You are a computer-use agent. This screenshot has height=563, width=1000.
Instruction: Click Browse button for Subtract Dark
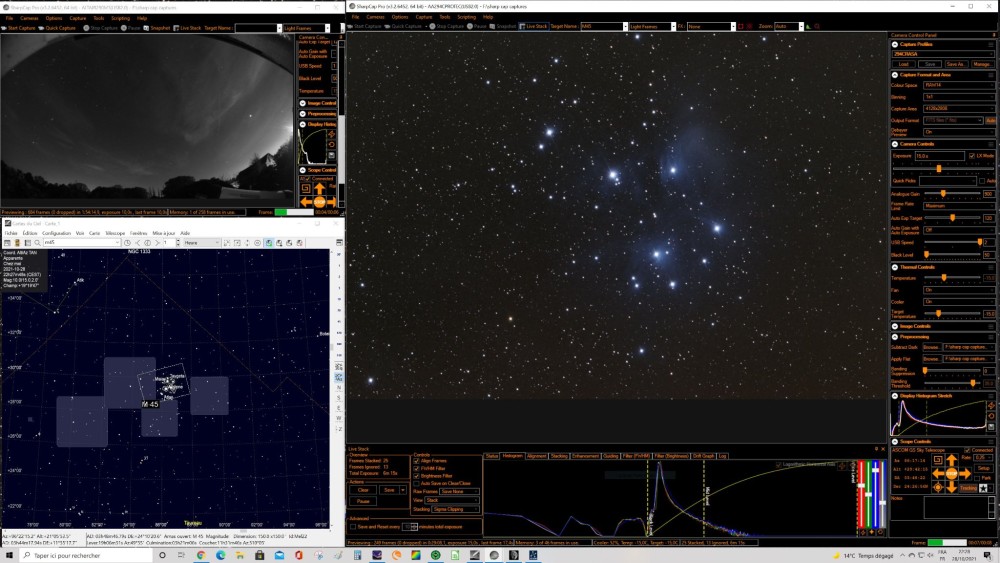pyautogui.click(x=932, y=347)
